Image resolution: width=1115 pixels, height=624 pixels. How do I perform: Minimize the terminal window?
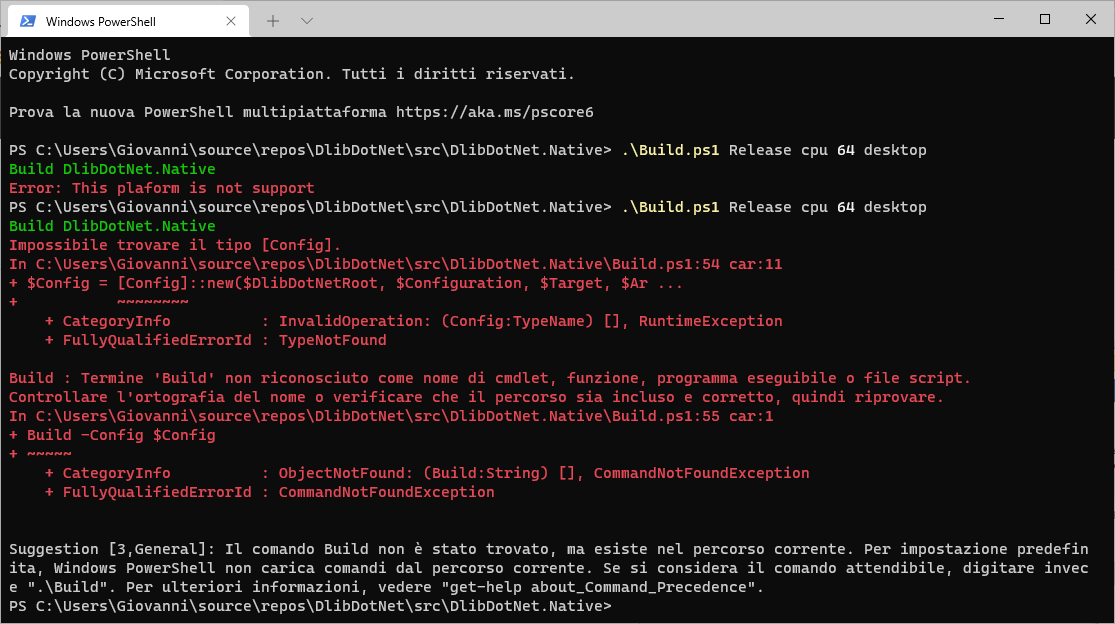click(x=998, y=18)
